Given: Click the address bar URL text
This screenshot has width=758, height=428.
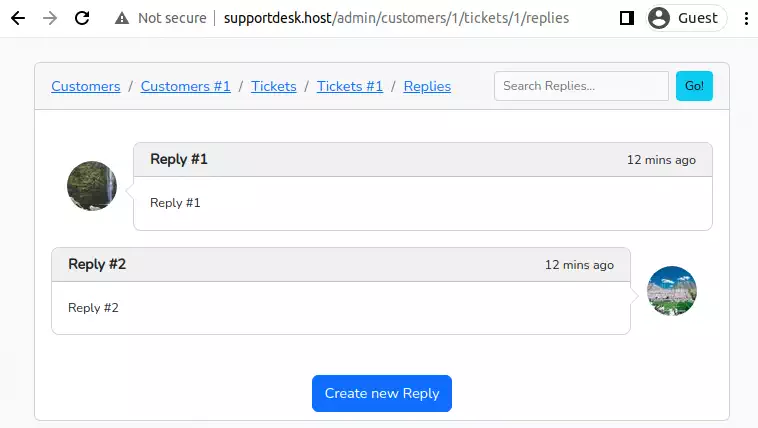Looking at the screenshot, I should (396, 18).
